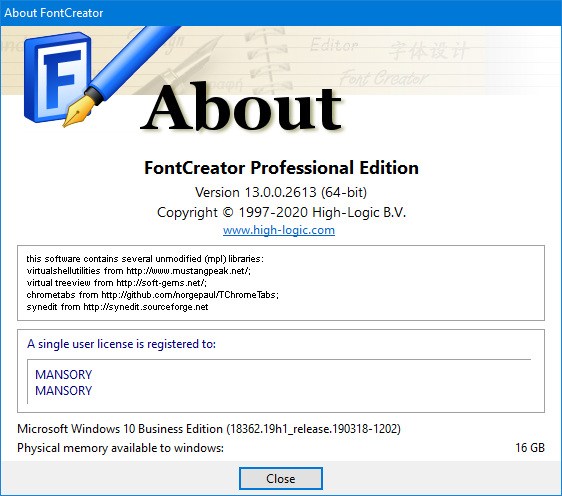Click the first MANSORY licensee line
562x496 pixels.
coord(63,375)
